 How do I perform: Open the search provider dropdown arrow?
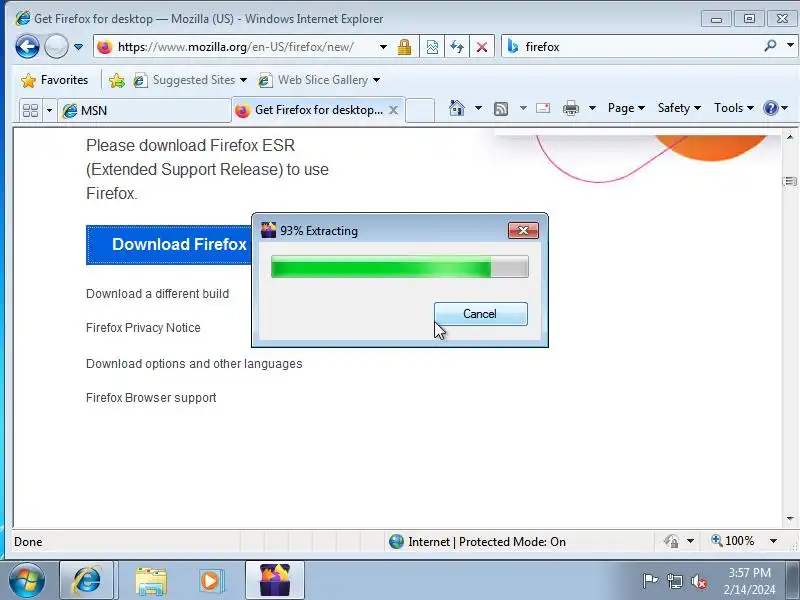[x=790, y=46]
